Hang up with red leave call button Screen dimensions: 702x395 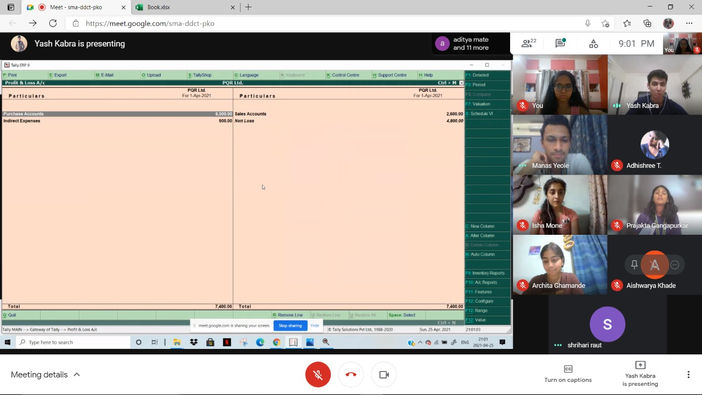[351, 374]
